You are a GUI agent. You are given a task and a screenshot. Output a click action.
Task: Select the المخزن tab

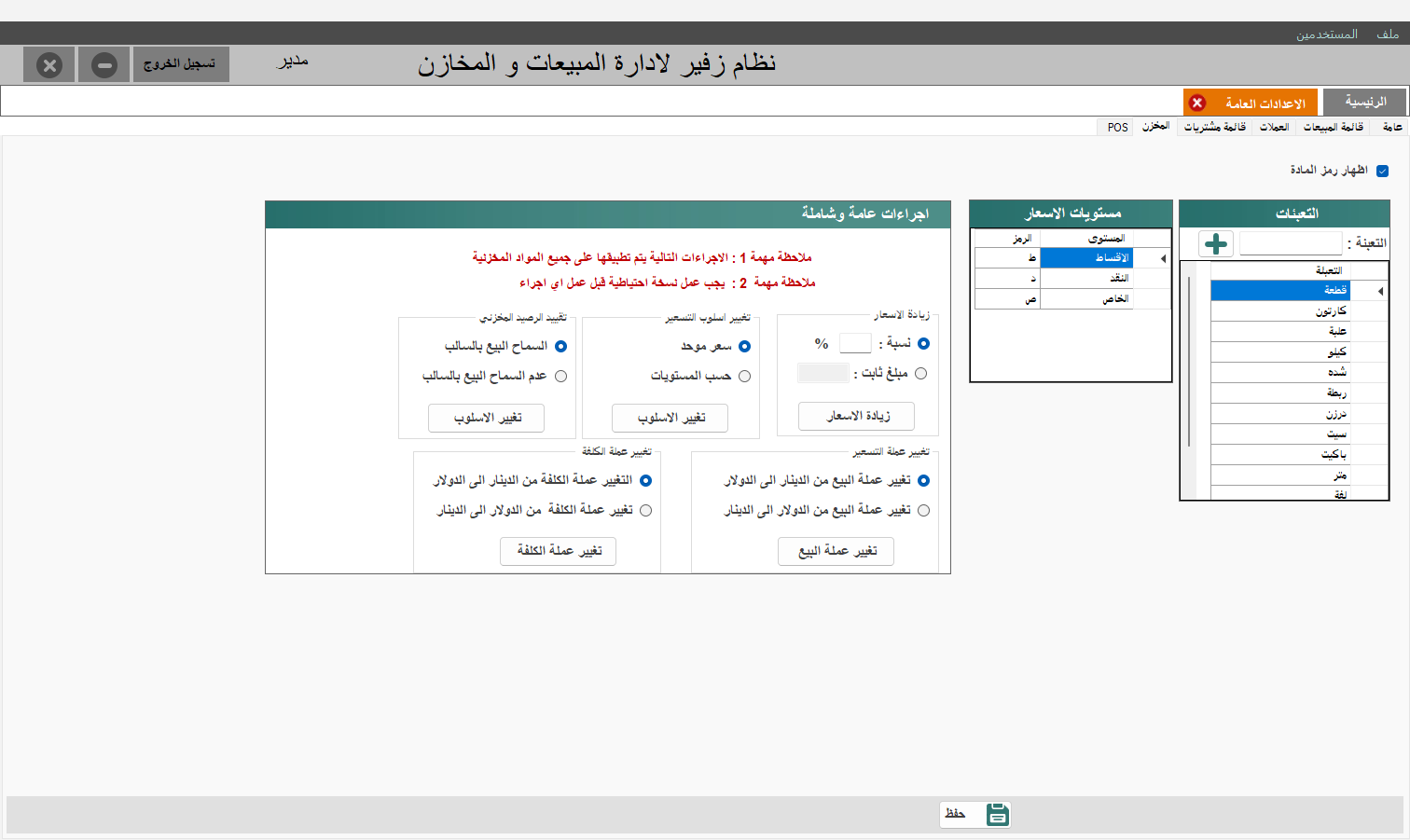click(1156, 126)
